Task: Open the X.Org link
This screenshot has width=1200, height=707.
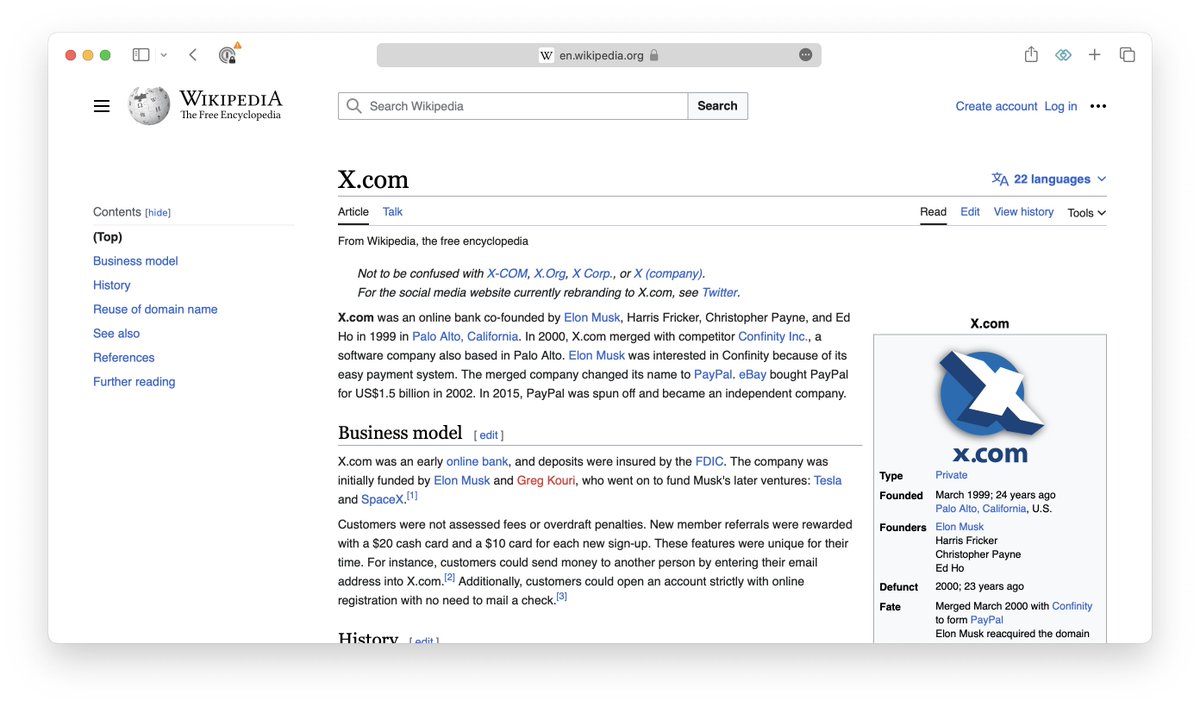Action: coord(550,273)
